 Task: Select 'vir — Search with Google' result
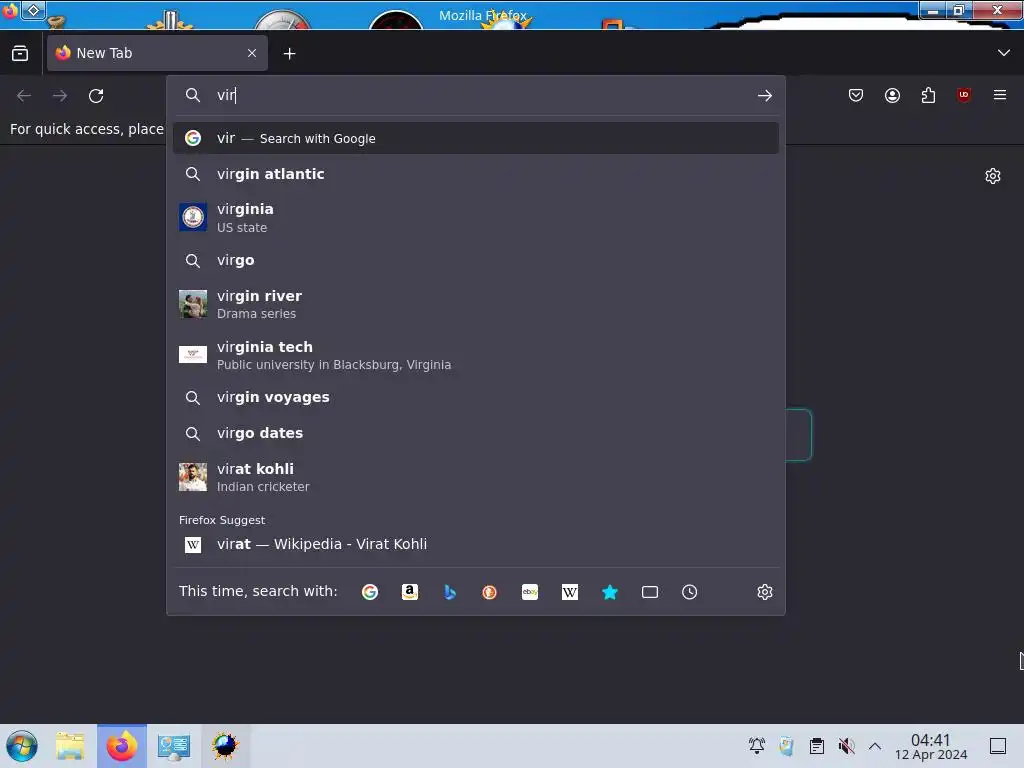[475, 138]
